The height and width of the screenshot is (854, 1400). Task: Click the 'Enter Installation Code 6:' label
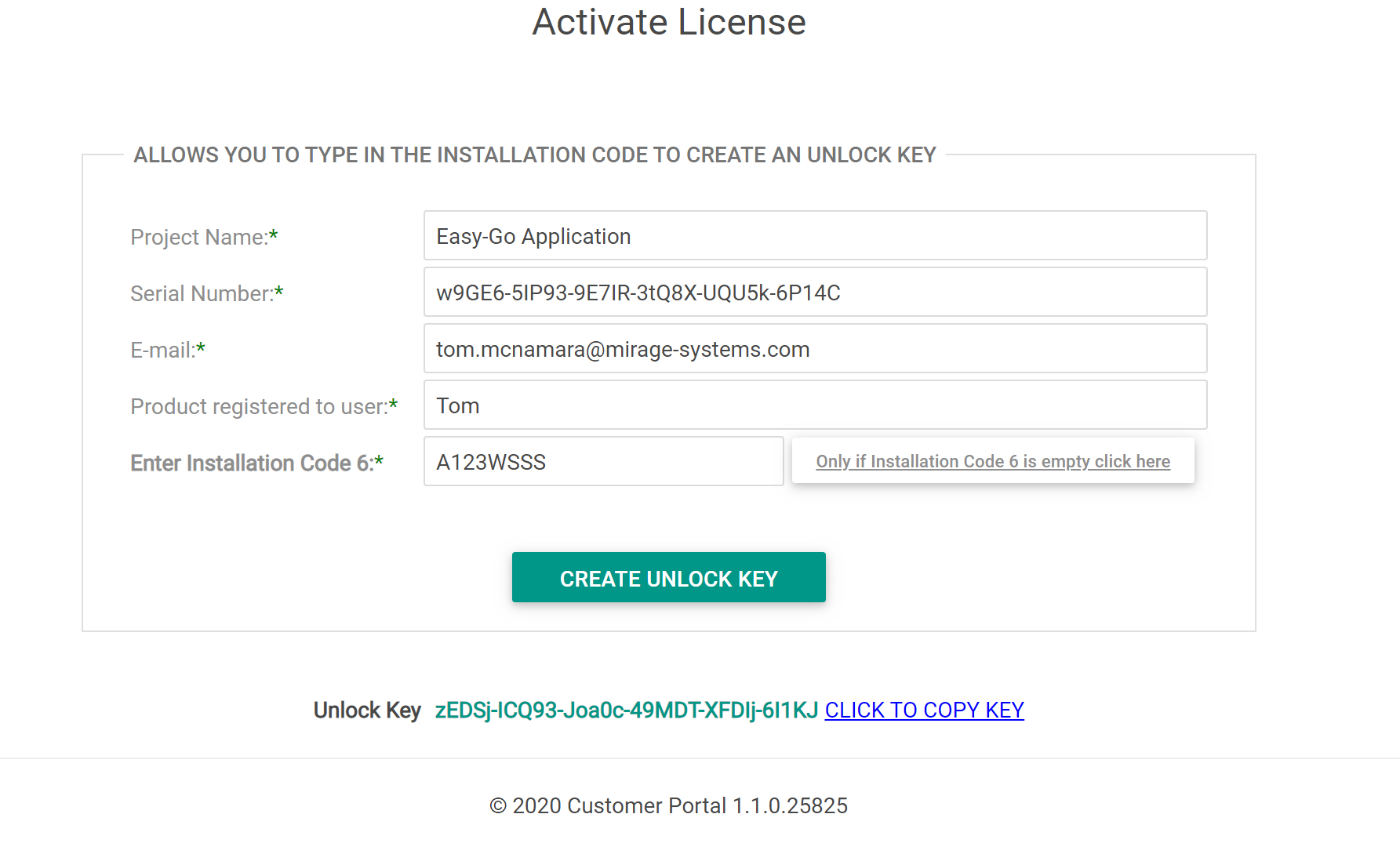251,463
